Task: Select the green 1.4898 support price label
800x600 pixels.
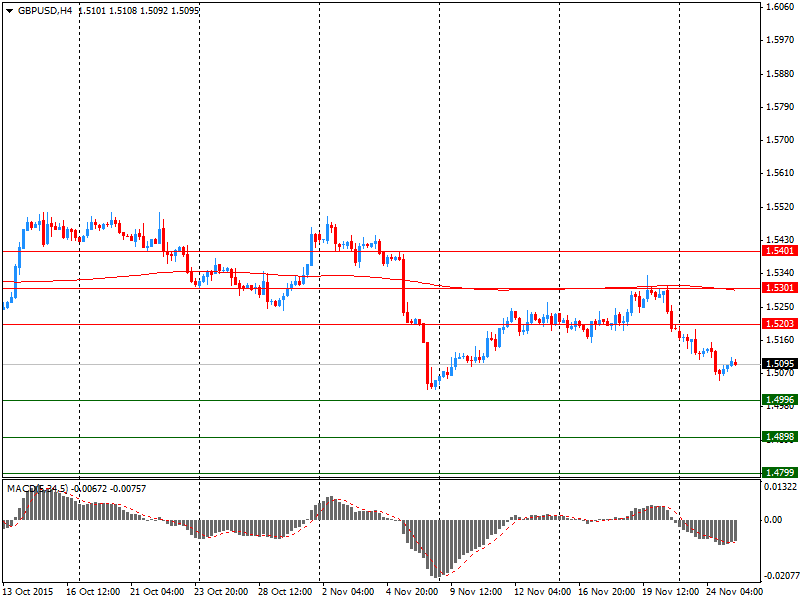Action: (x=780, y=437)
